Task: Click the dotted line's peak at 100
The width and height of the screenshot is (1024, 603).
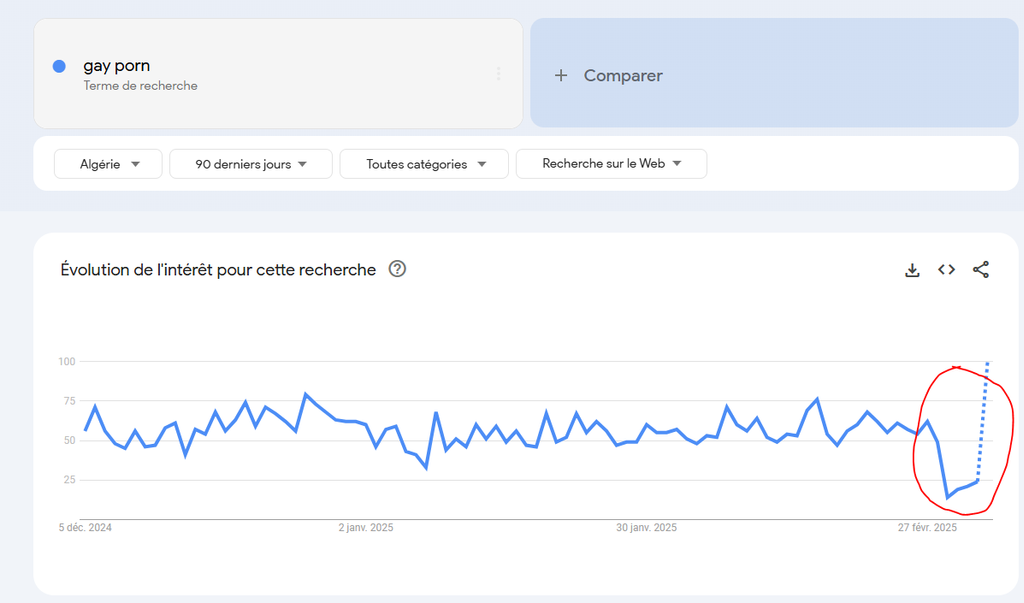Action: coord(988,362)
